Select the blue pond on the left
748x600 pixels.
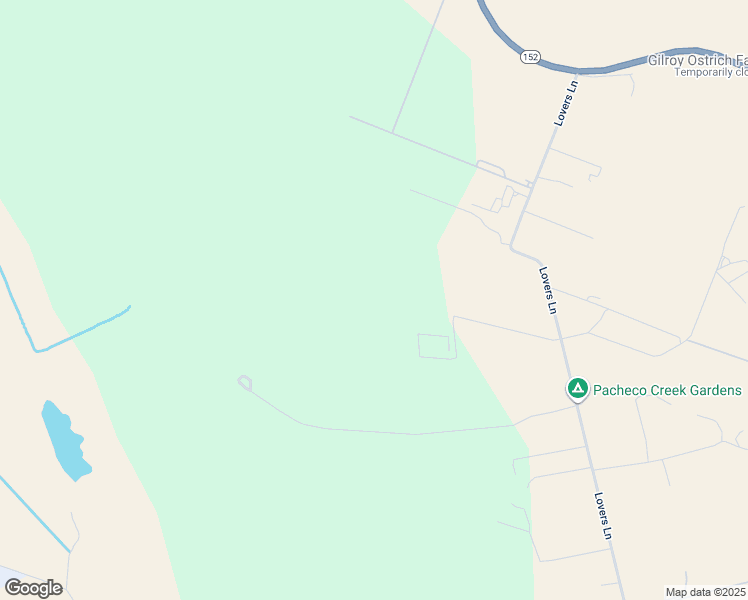click(x=65, y=440)
